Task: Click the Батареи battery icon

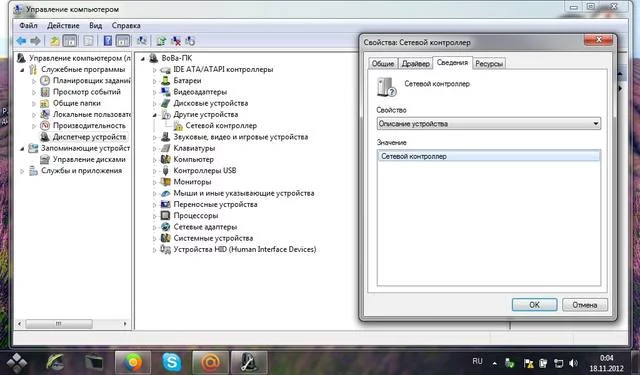Action: pos(165,81)
